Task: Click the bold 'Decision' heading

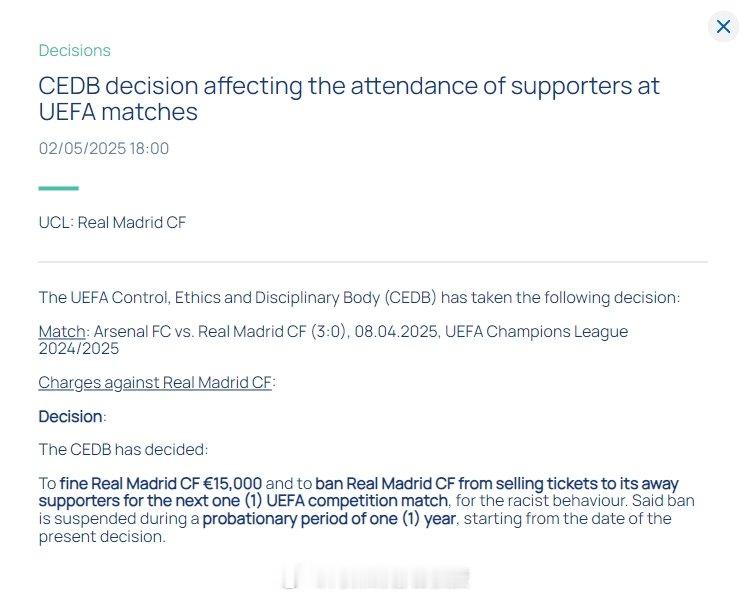Action: (70, 417)
